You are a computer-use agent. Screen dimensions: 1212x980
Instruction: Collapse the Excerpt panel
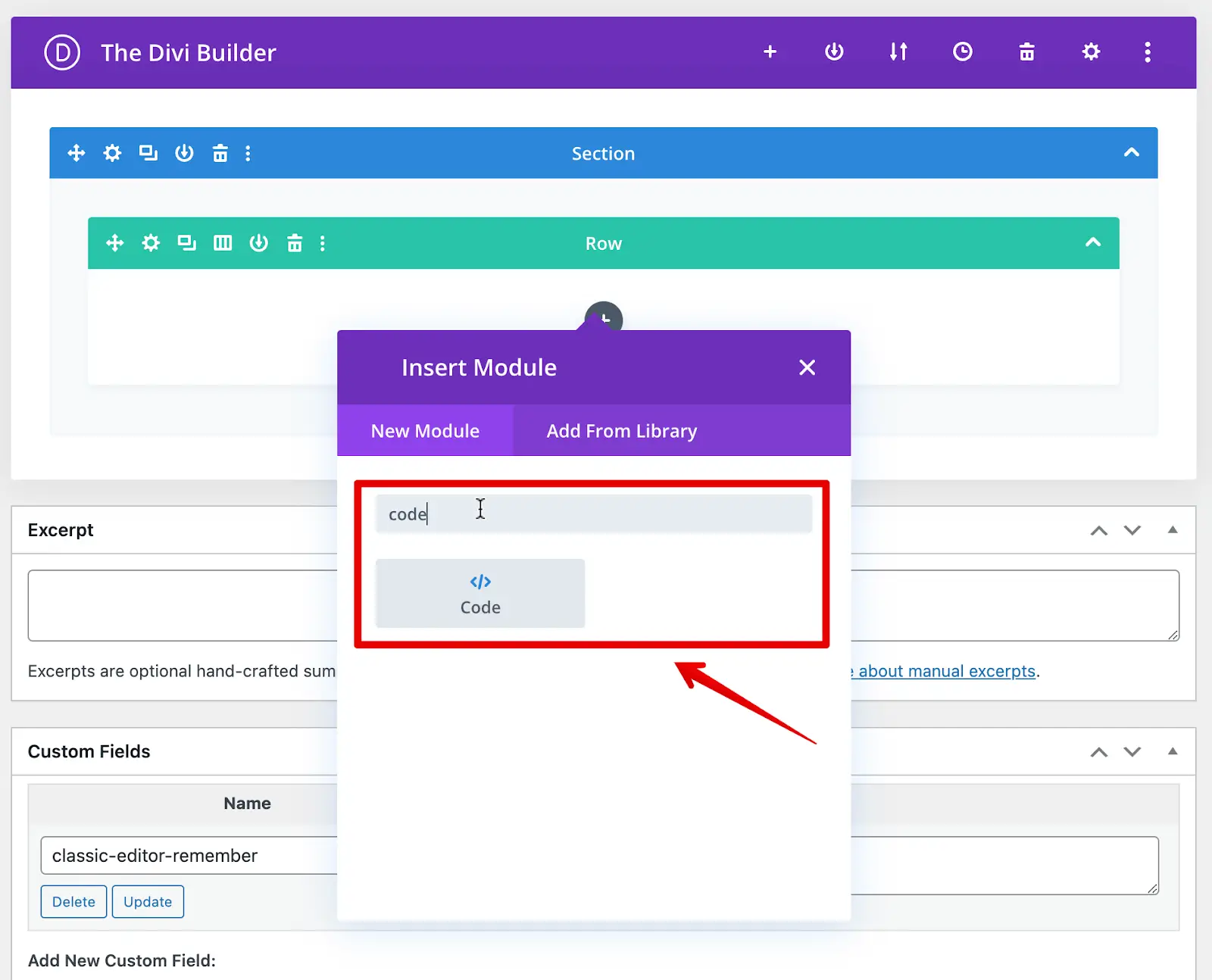tap(1172, 530)
